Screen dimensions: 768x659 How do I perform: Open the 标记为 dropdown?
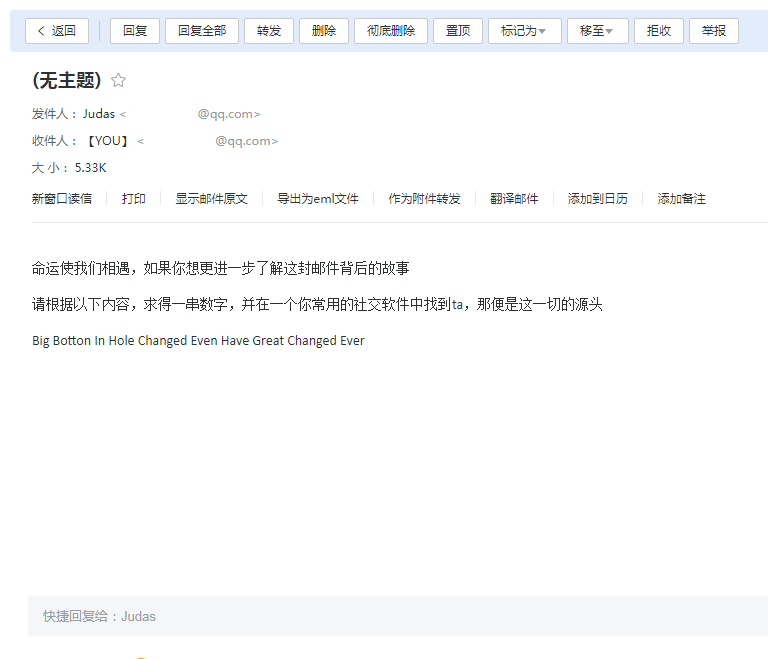pos(524,31)
